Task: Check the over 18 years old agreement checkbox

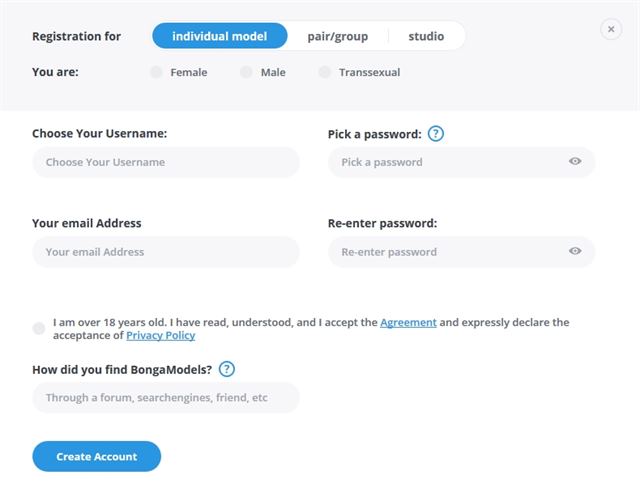Action: coord(39,328)
